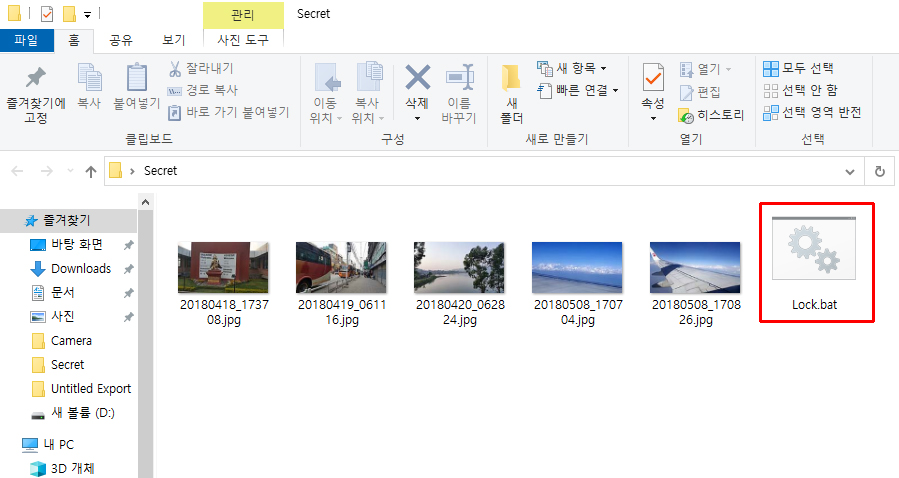Screen dimensions: 899x478
Task: Click the 열기 open button
Action: tap(705, 69)
